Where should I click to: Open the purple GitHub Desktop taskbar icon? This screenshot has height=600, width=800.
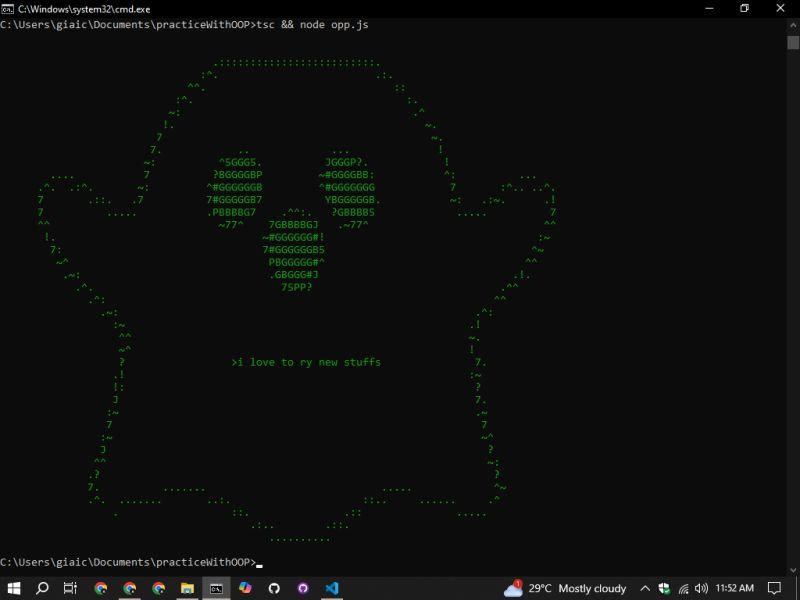tap(303, 588)
